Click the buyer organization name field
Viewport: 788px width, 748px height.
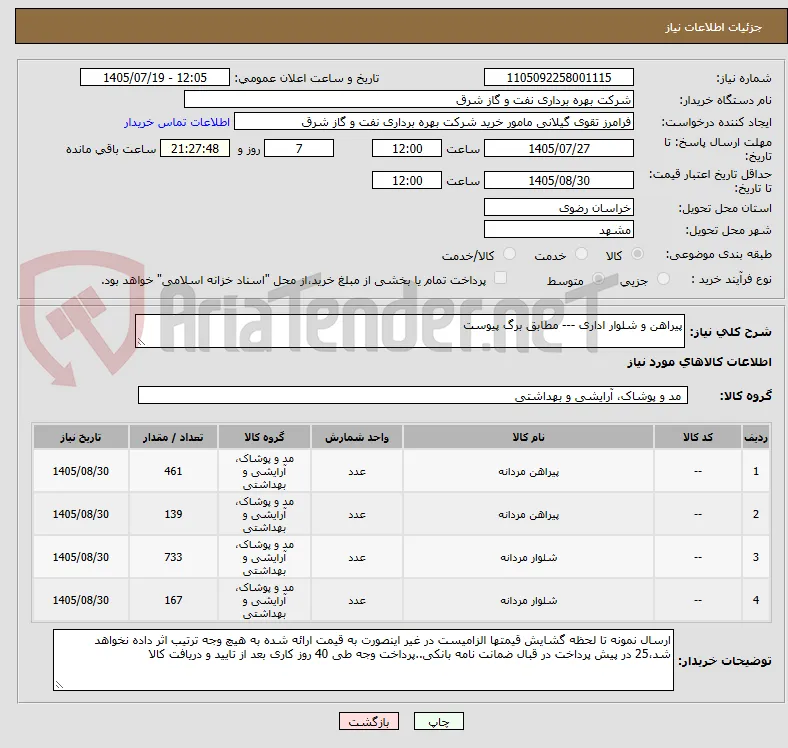pyautogui.click(x=409, y=100)
